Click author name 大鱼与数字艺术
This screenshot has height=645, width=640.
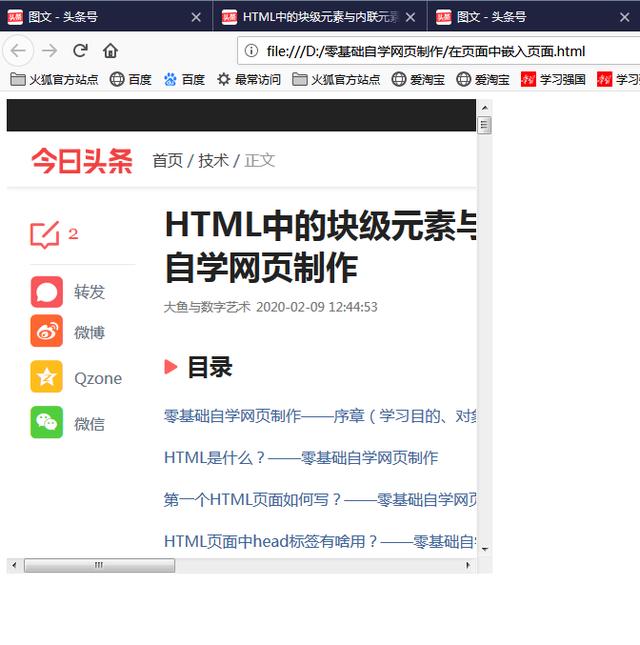(x=207, y=307)
